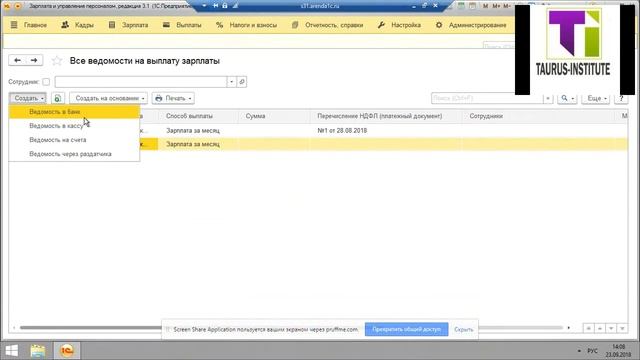
Task: Open the magnifier search options button
Action: coord(567,98)
